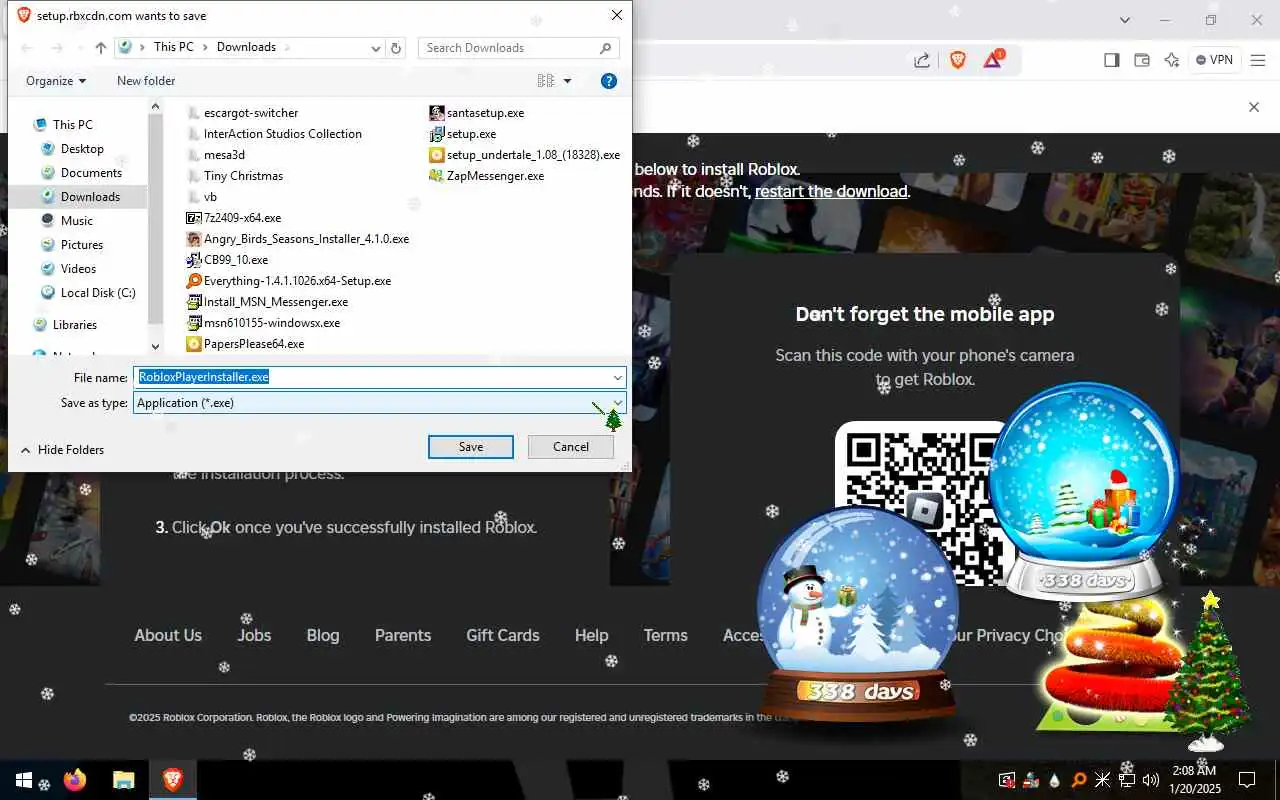Go up one folder level
Viewport: 1280px width, 800px height.
pyautogui.click(x=101, y=48)
